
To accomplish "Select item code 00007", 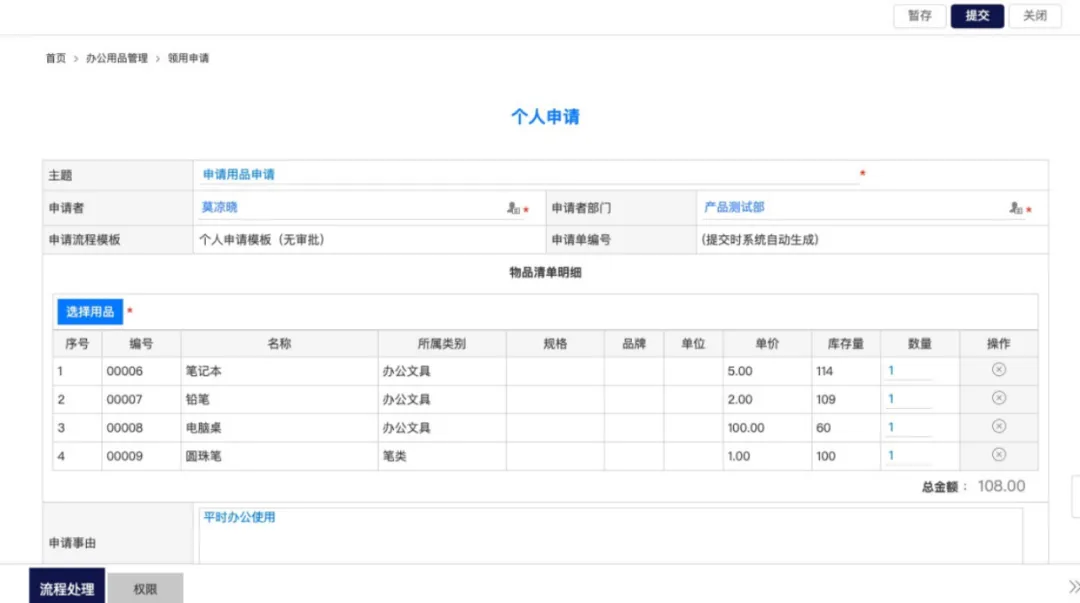I will tap(125, 399).
